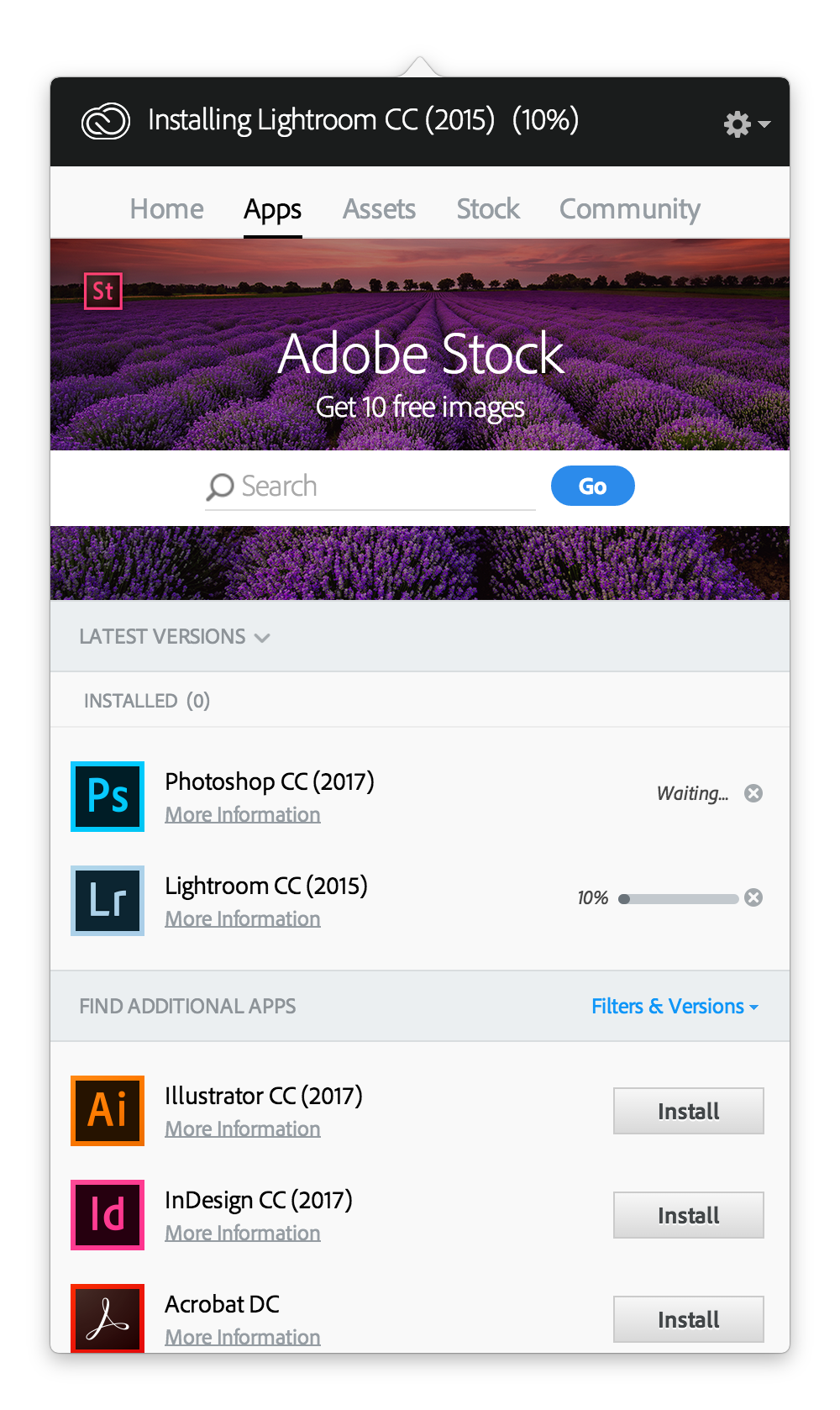Switch to the Assets tab
The image size is (840, 1410).
(379, 209)
